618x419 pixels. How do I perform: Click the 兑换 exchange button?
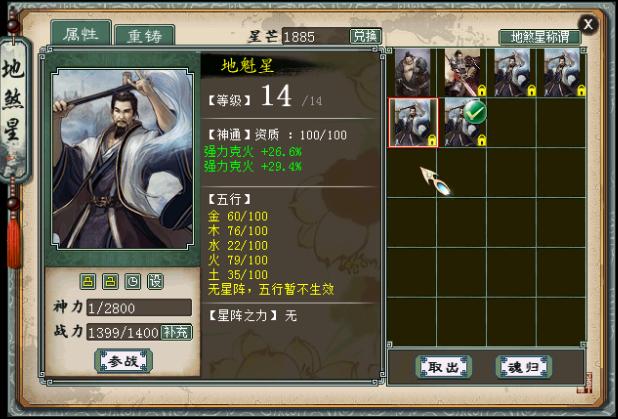click(365, 36)
